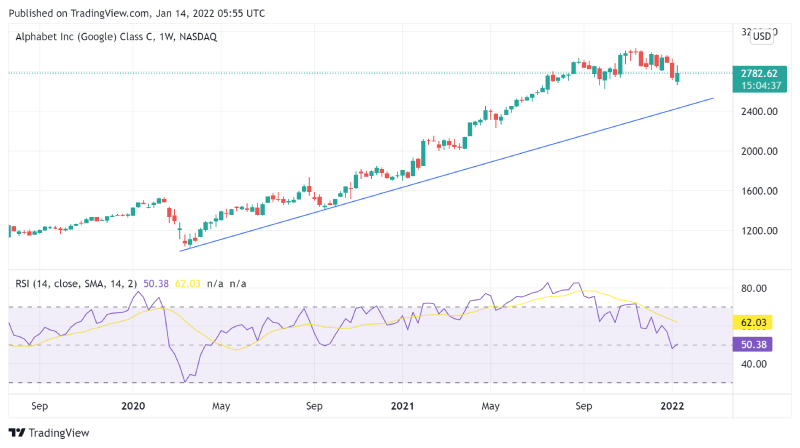Click the 2000.00 price axis label
The width and height of the screenshot is (800, 448).
point(759,151)
